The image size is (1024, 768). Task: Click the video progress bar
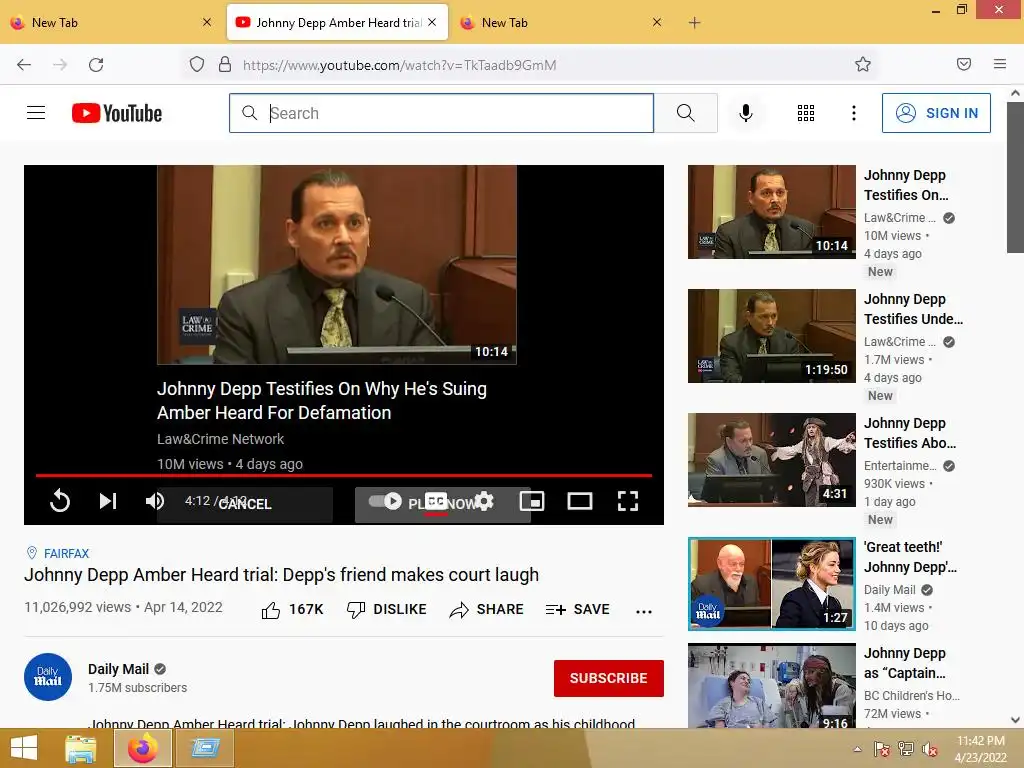[x=344, y=475]
